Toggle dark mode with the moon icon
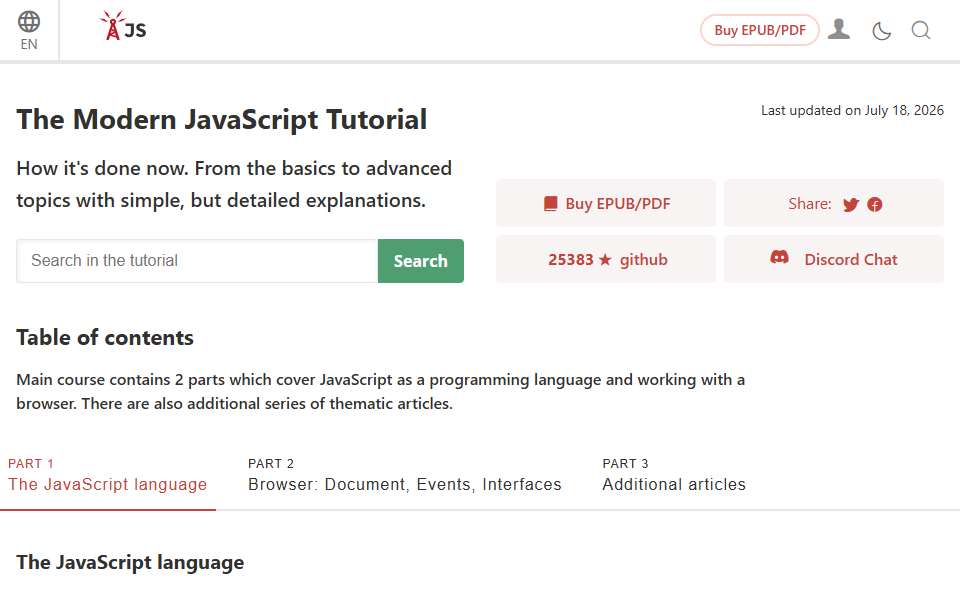The image size is (960, 600). click(x=881, y=30)
